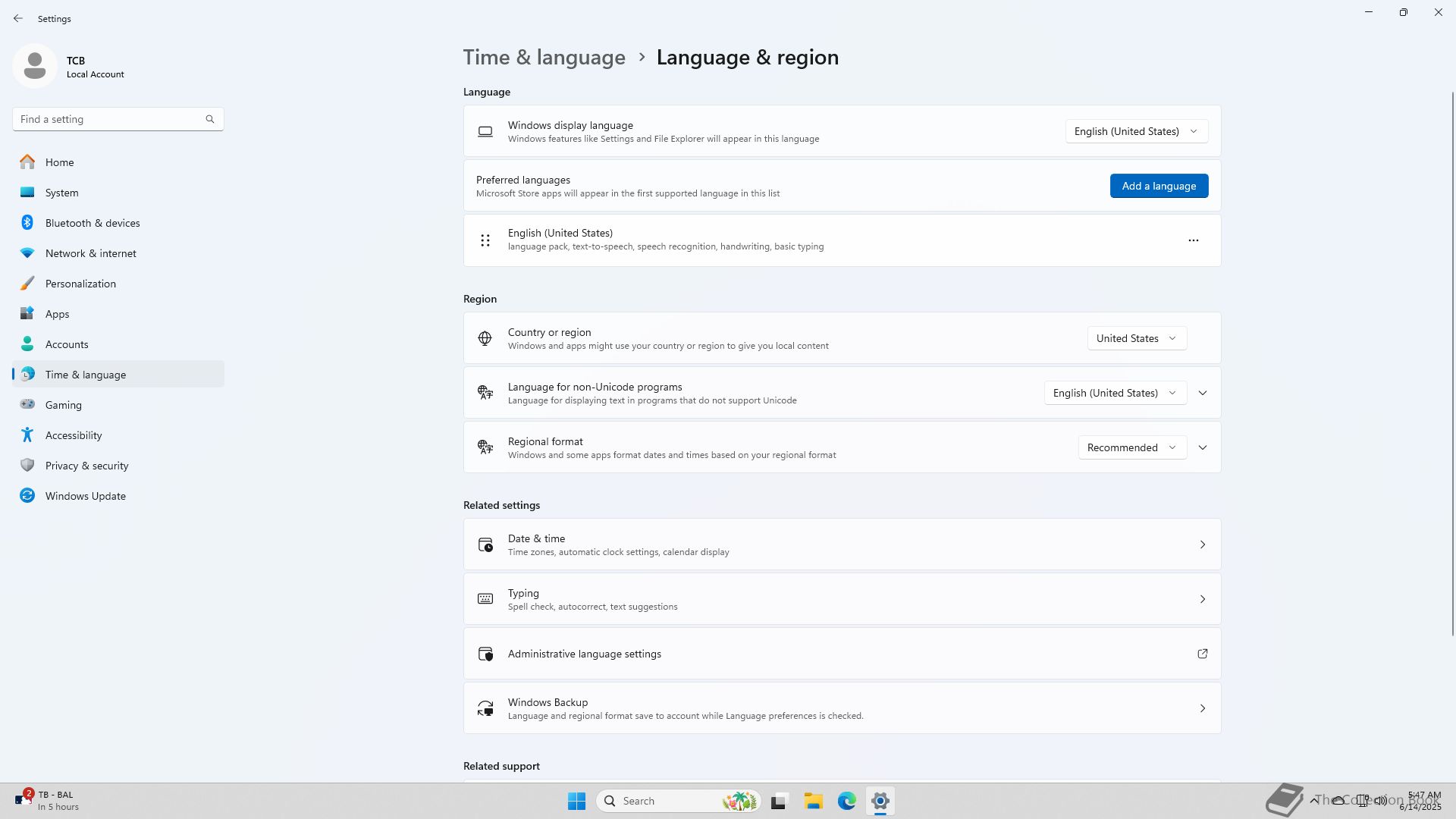
Task: Click the Add a language button
Action: point(1158,186)
